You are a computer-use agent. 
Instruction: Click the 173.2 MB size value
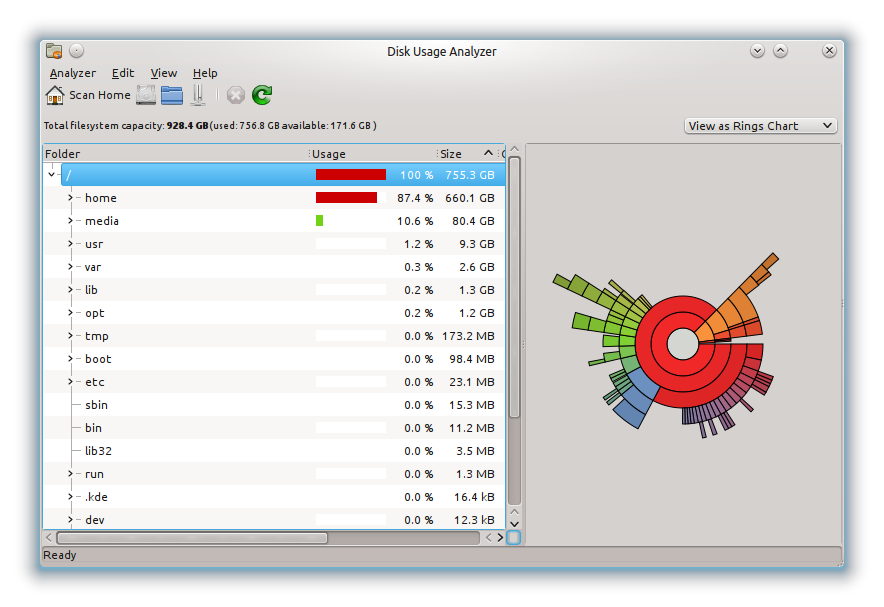468,336
